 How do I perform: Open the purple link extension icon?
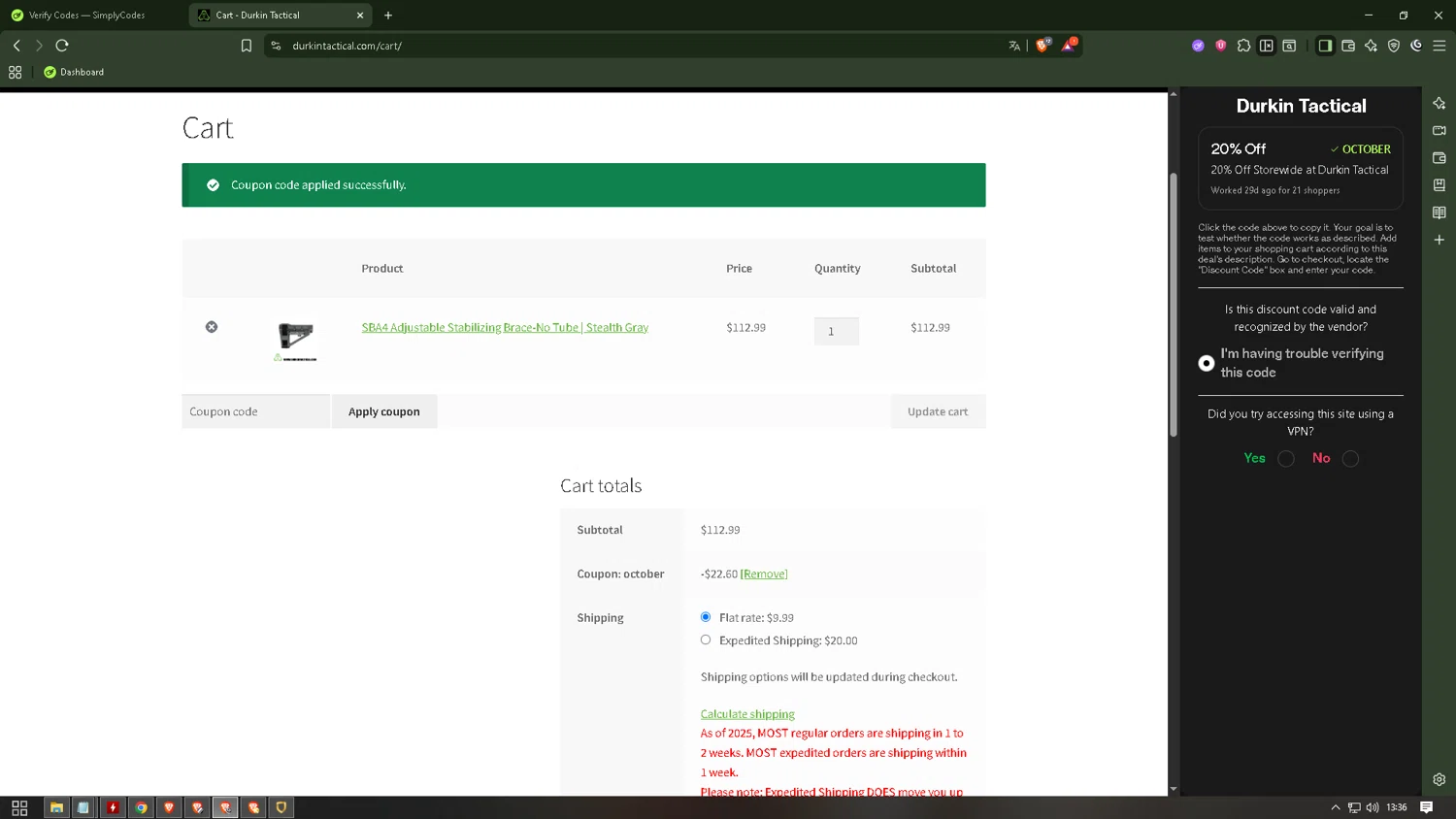click(x=1198, y=46)
